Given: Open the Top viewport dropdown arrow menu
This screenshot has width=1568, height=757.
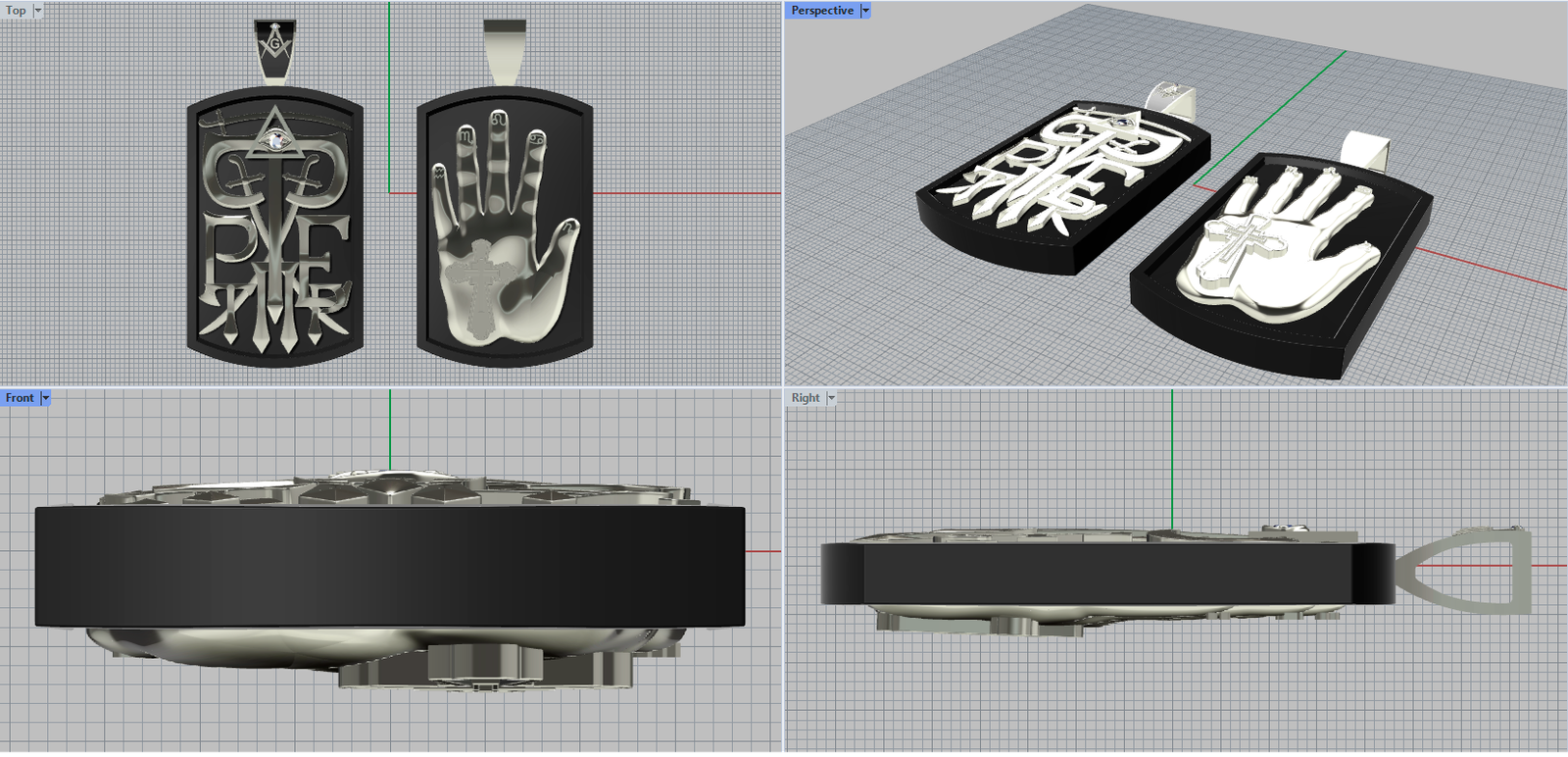Looking at the screenshot, I should click(38, 11).
